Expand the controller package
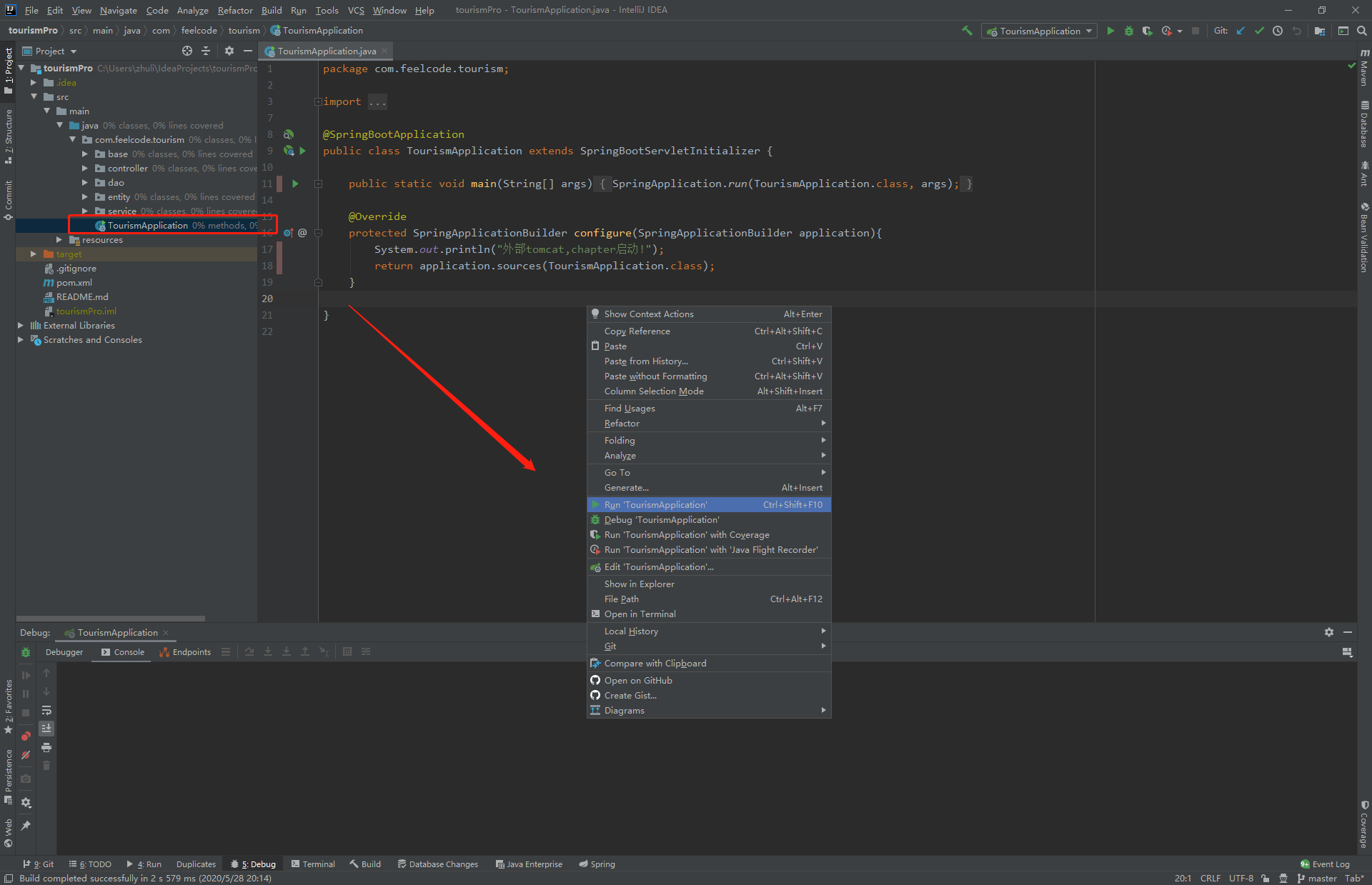 coord(85,168)
